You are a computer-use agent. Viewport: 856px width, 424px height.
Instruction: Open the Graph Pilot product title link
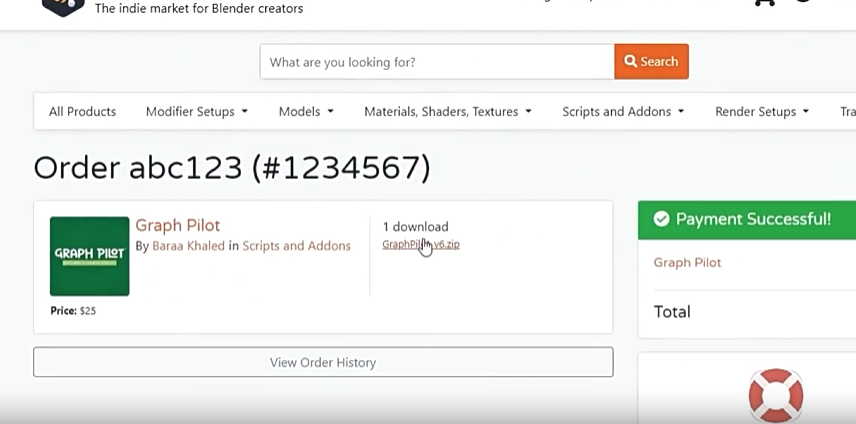(178, 225)
